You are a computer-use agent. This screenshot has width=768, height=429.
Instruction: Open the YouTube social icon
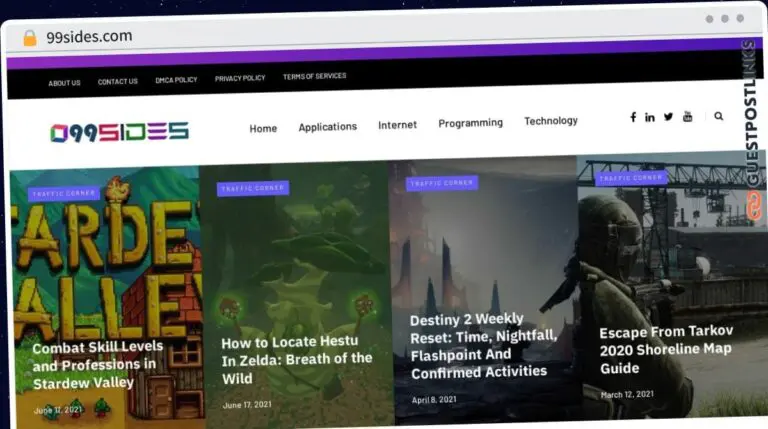[x=687, y=117]
